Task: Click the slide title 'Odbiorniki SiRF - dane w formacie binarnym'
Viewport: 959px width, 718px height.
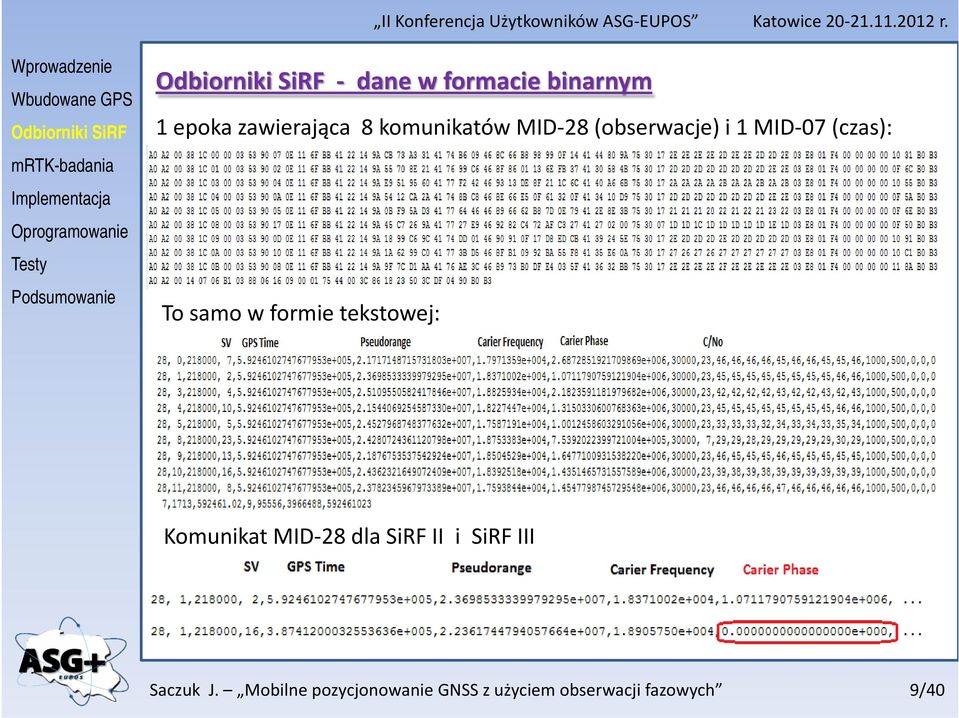Action: click(404, 81)
